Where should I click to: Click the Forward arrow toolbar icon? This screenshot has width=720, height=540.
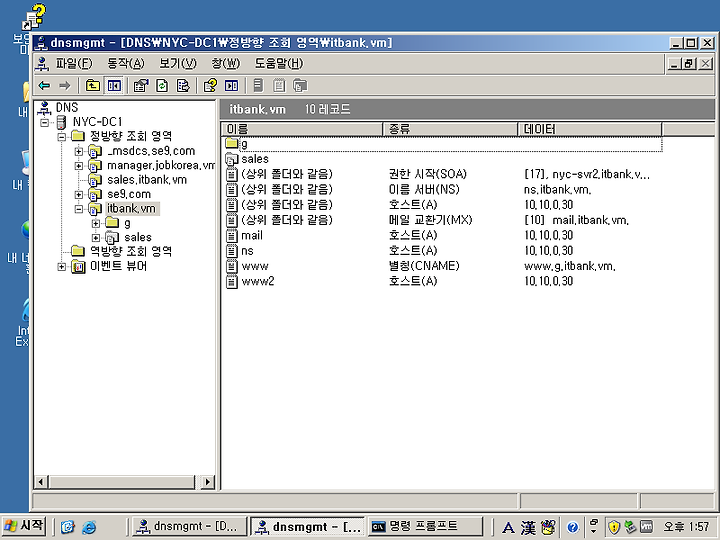coord(64,85)
